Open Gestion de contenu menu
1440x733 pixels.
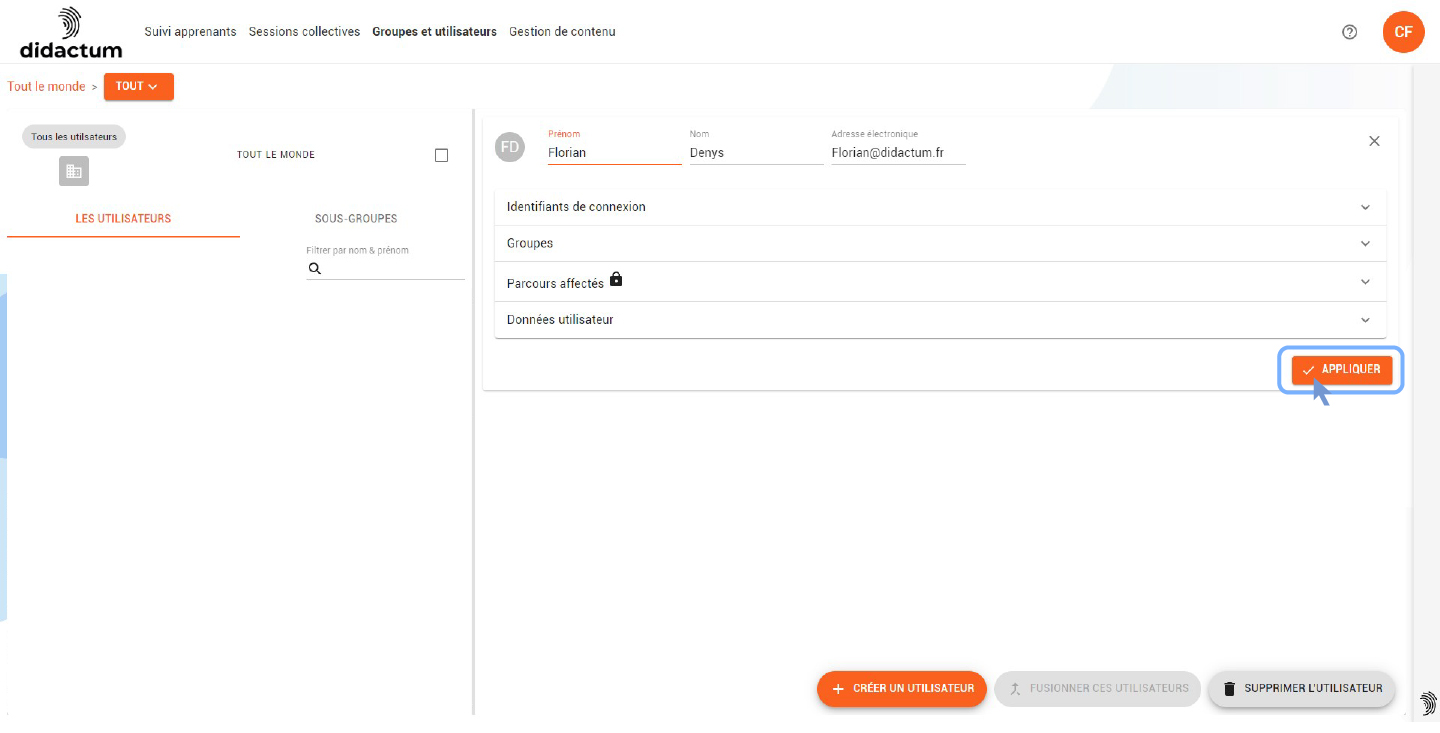coord(562,32)
